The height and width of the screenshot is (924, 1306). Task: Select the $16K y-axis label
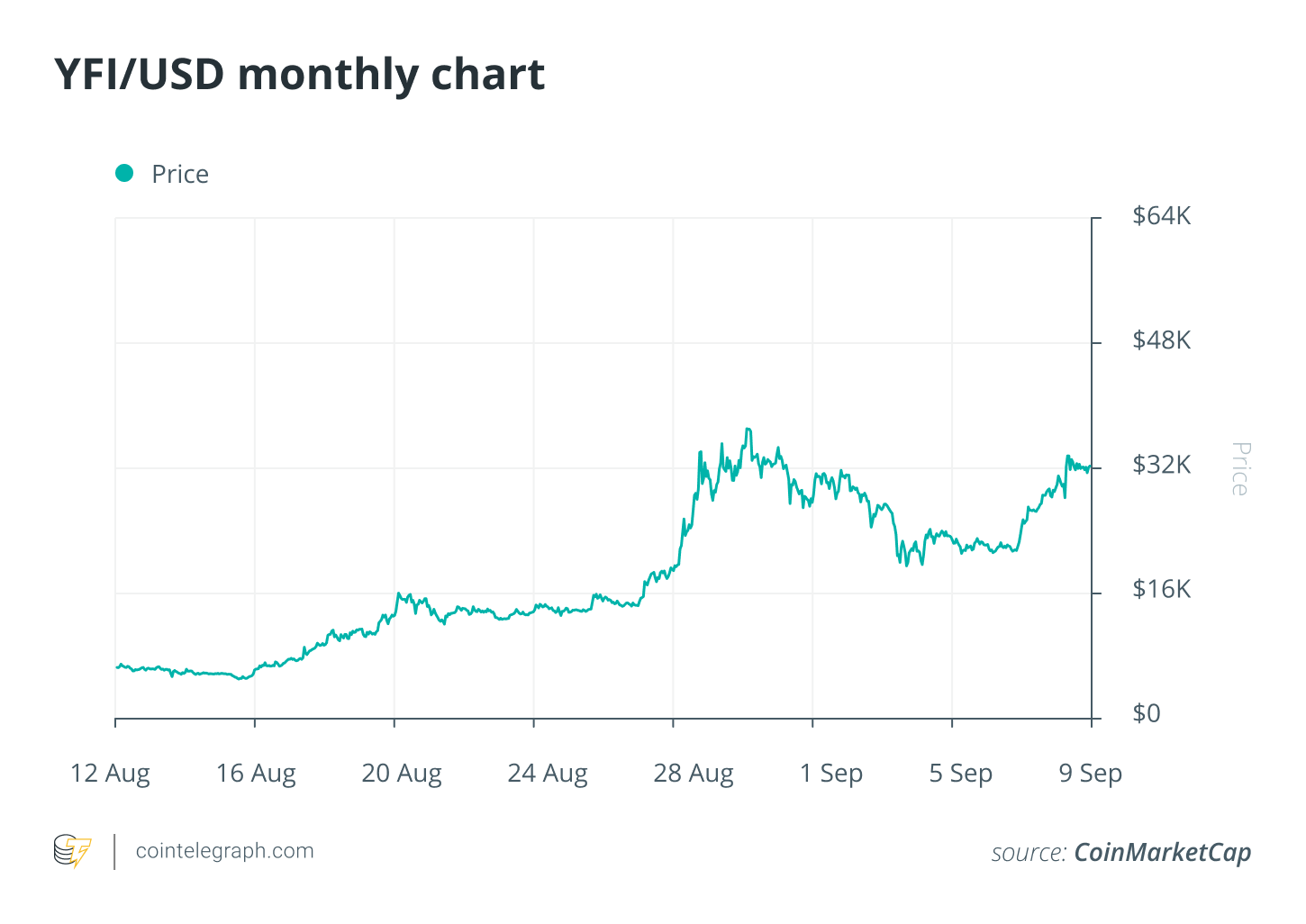1161,589
